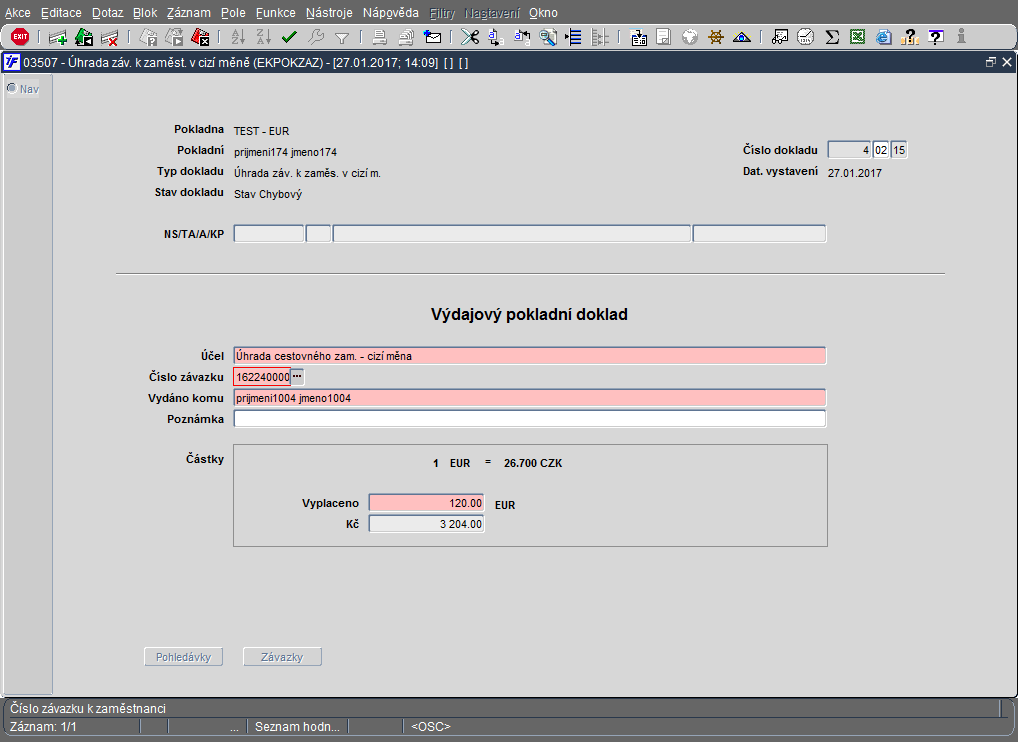
Task: Click the Sigma sum icon
Action: (x=832, y=37)
